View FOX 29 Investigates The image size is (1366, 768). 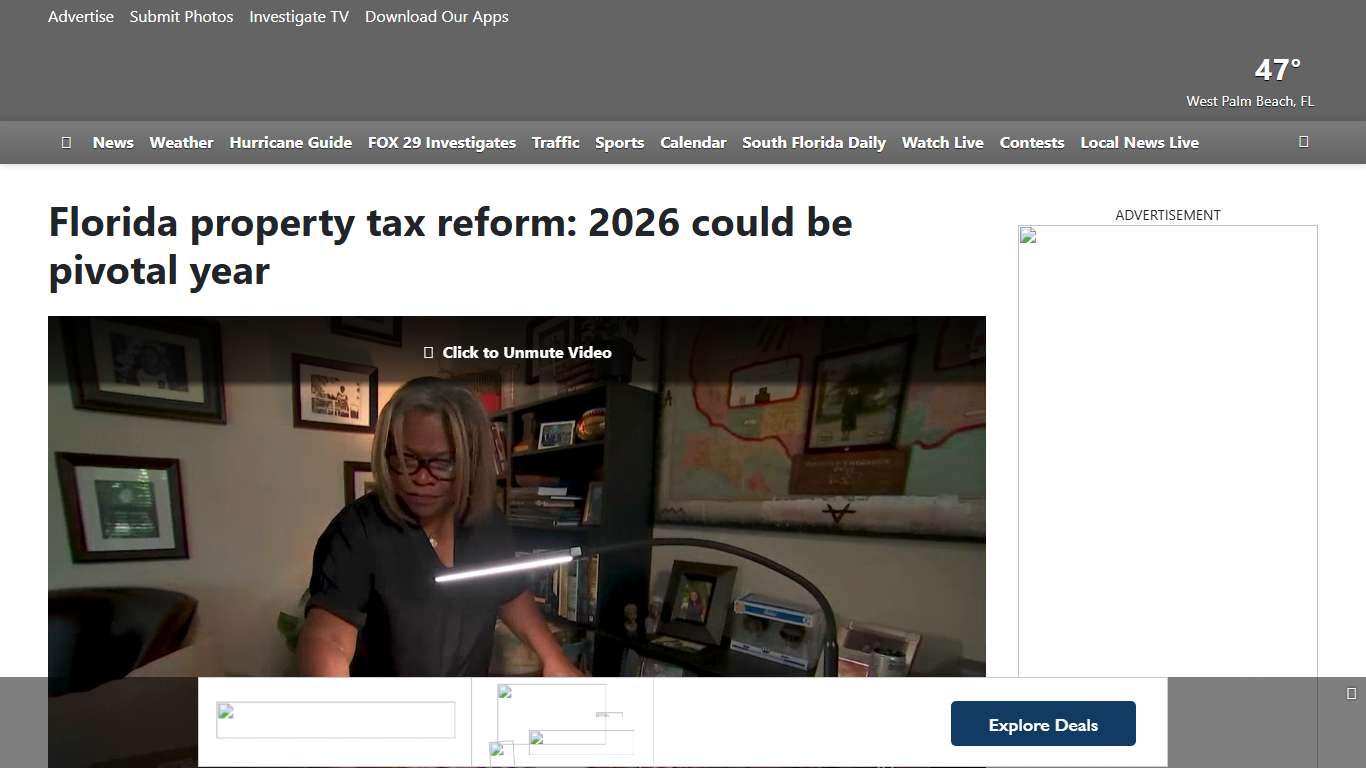coord(441,142)
